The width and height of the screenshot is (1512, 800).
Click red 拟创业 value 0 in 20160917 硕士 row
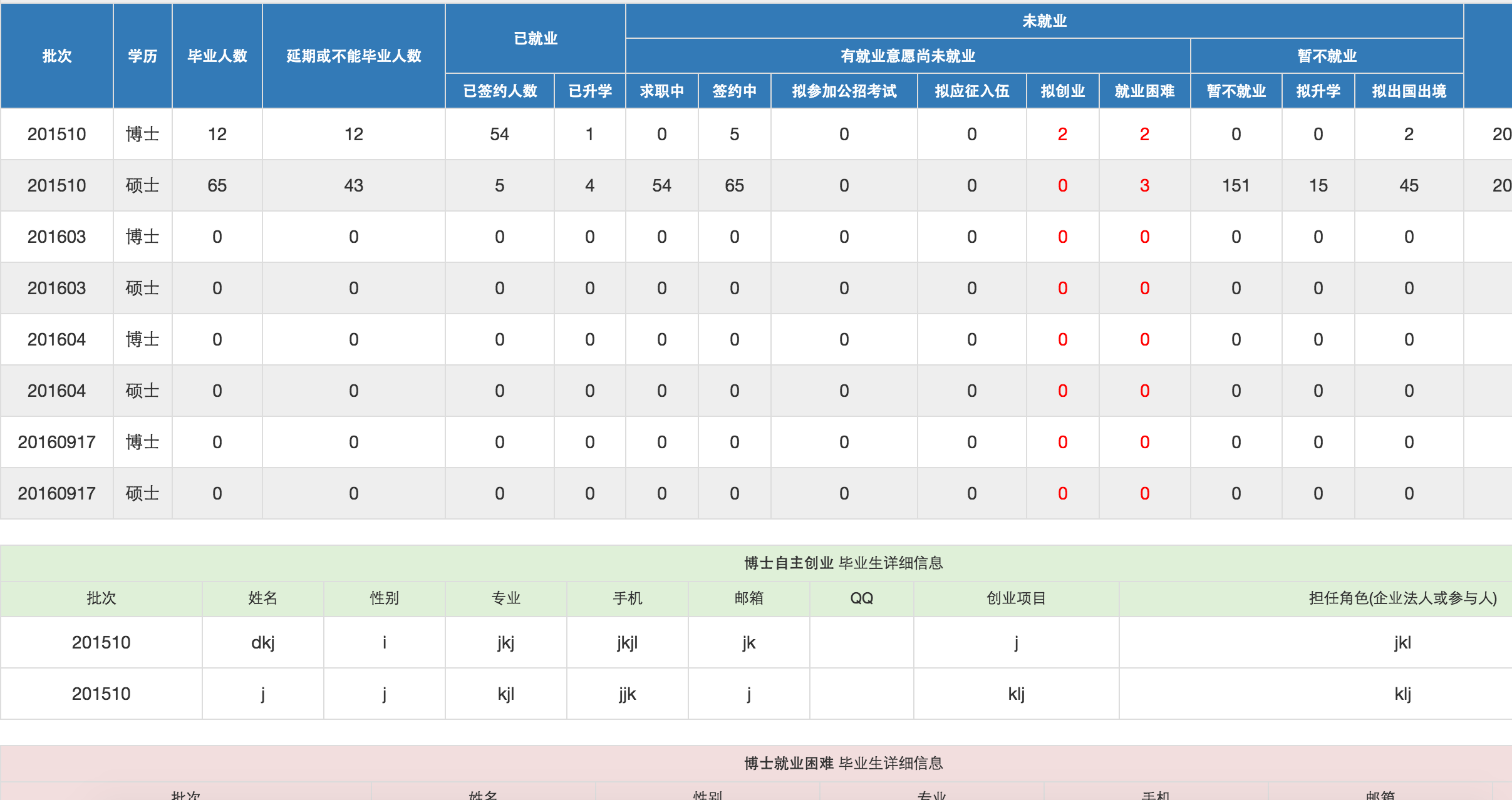pyautogui.click(x=1063, y=493)
